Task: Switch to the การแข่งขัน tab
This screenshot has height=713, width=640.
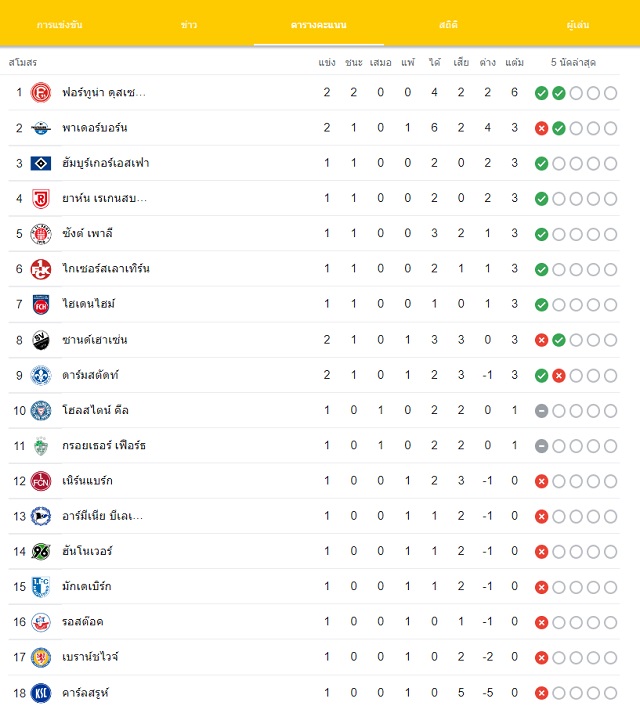Action: coord(60,25)
